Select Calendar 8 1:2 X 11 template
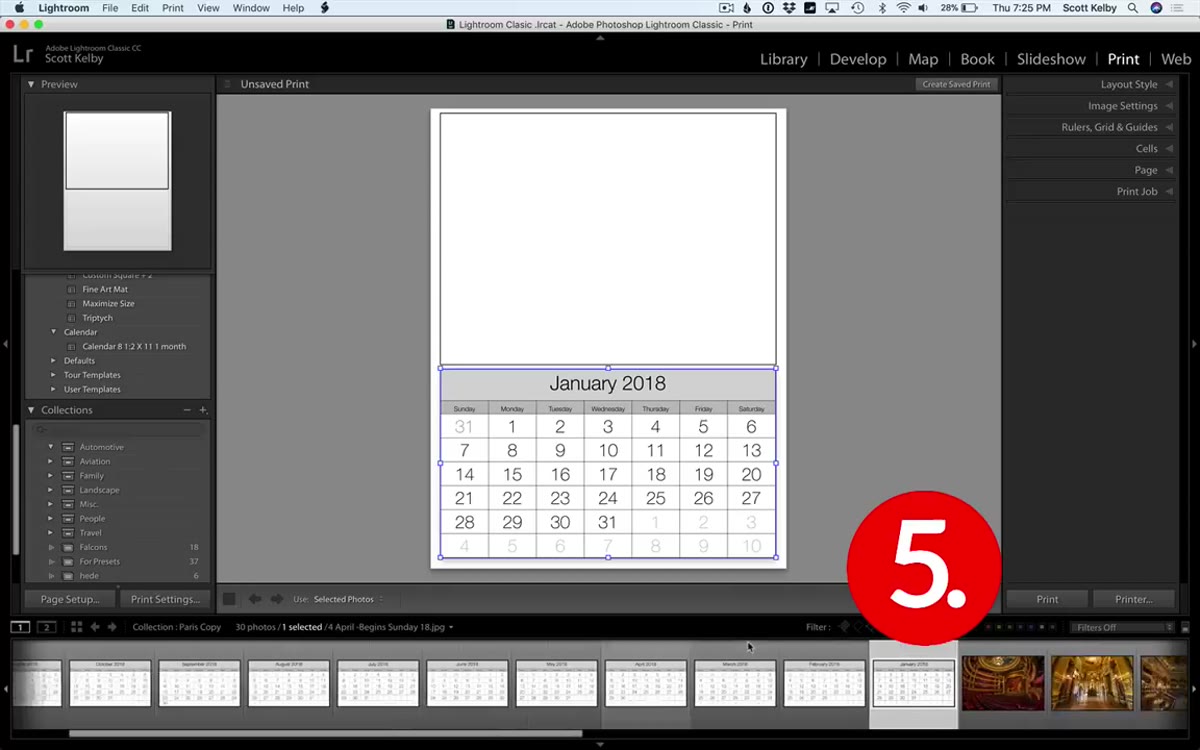This screenshot has height=750, width=1200. point(134,346)
